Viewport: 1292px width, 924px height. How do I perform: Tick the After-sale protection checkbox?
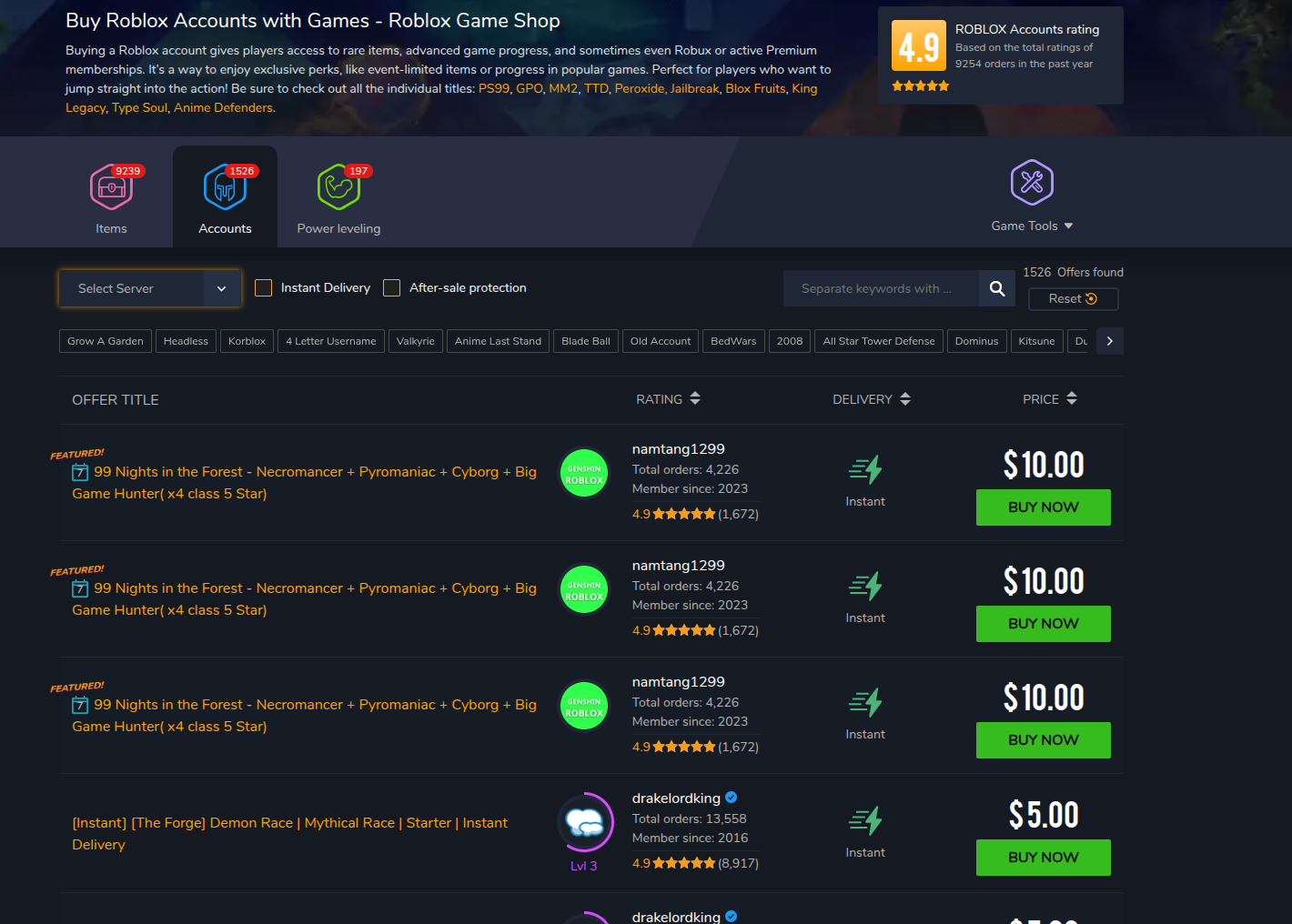point(392,288)
